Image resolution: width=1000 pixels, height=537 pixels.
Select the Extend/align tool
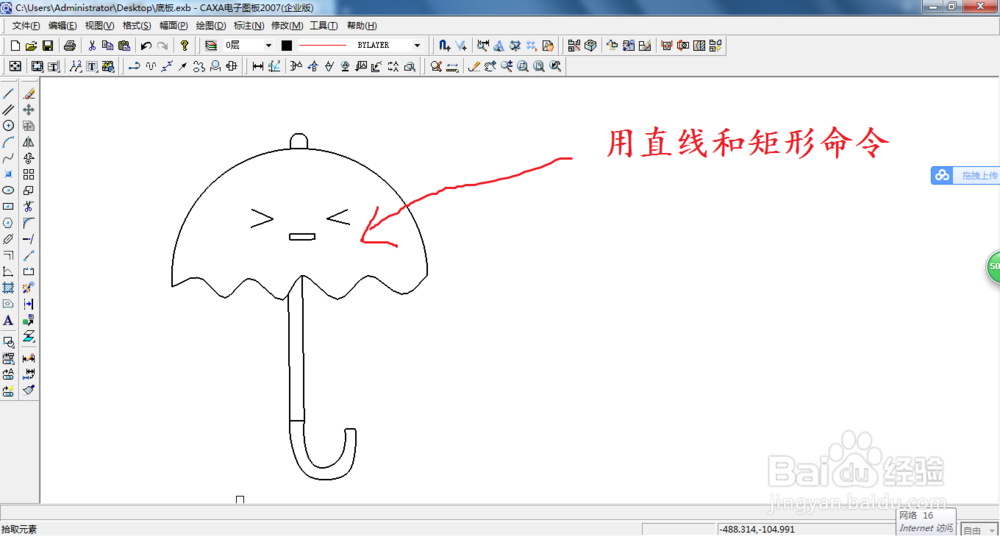pos(29,239)
